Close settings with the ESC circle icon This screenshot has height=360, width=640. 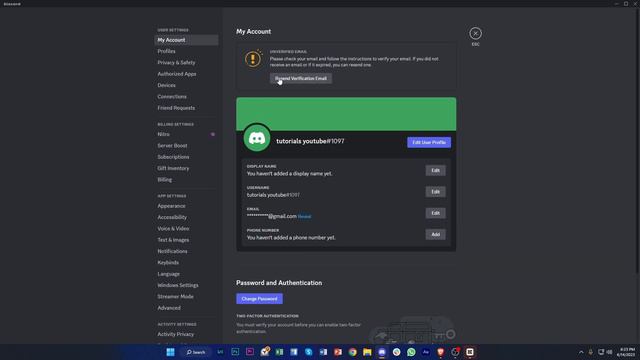click(x=475, y=33)
